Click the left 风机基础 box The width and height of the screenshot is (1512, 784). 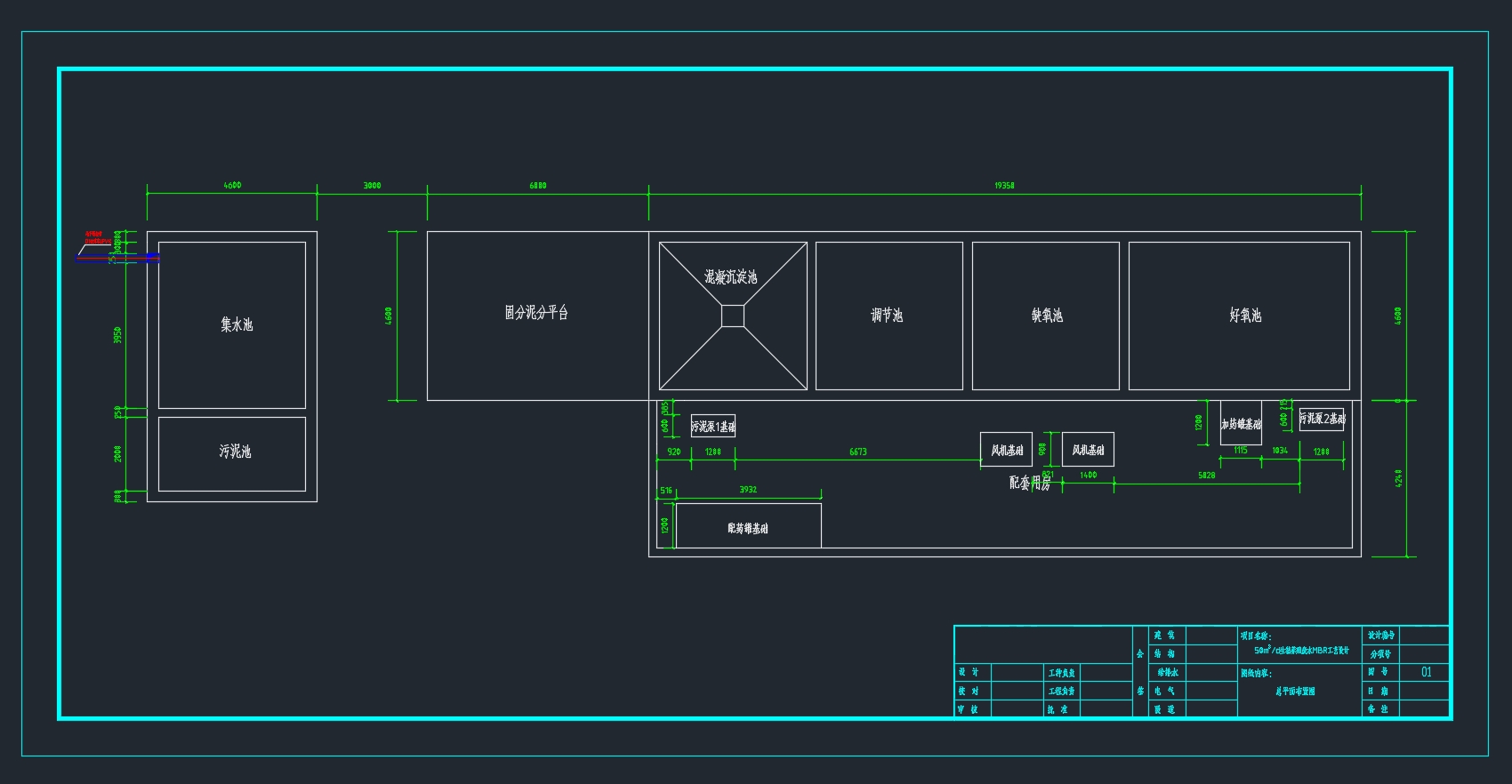coord(1006,450)
